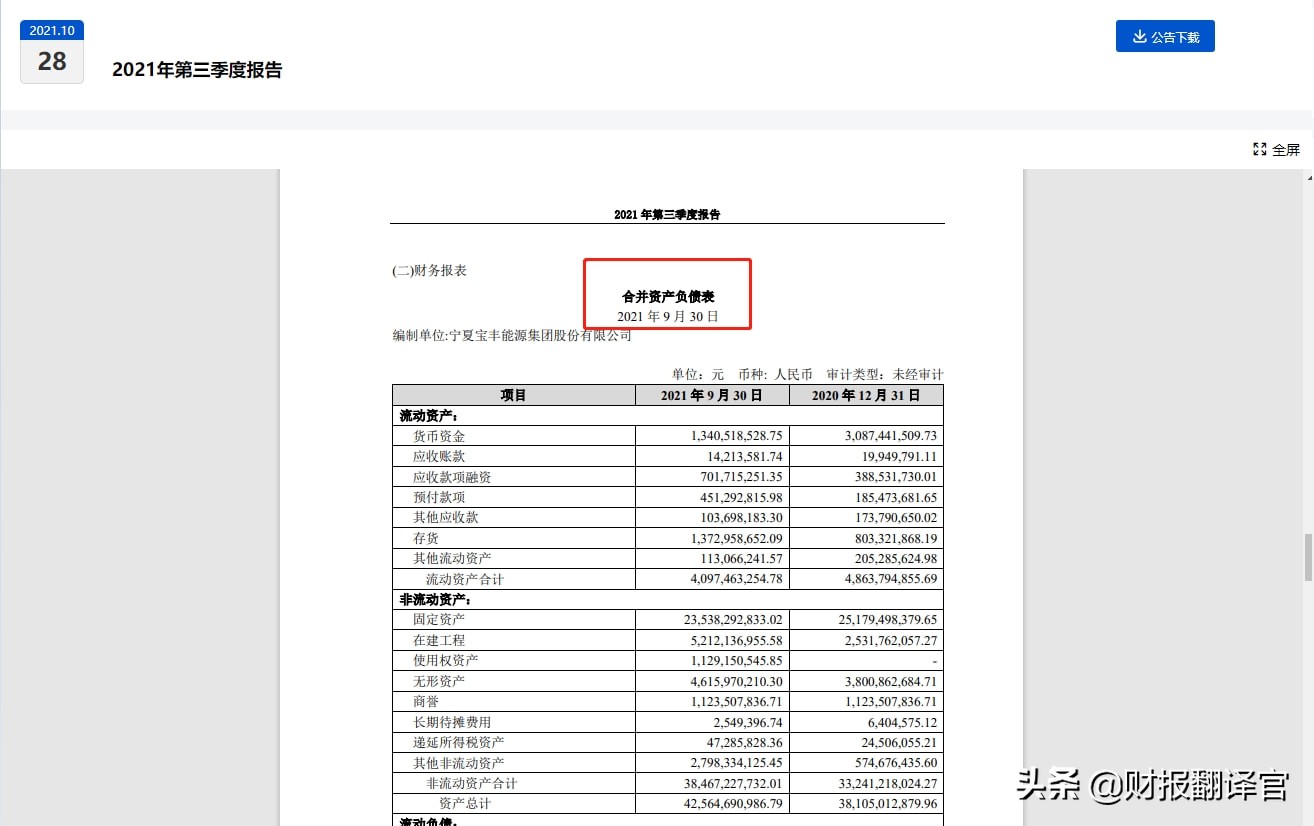Select the value 3,087,441,509.73
The image size is (1314, 826).
(890, 436)
